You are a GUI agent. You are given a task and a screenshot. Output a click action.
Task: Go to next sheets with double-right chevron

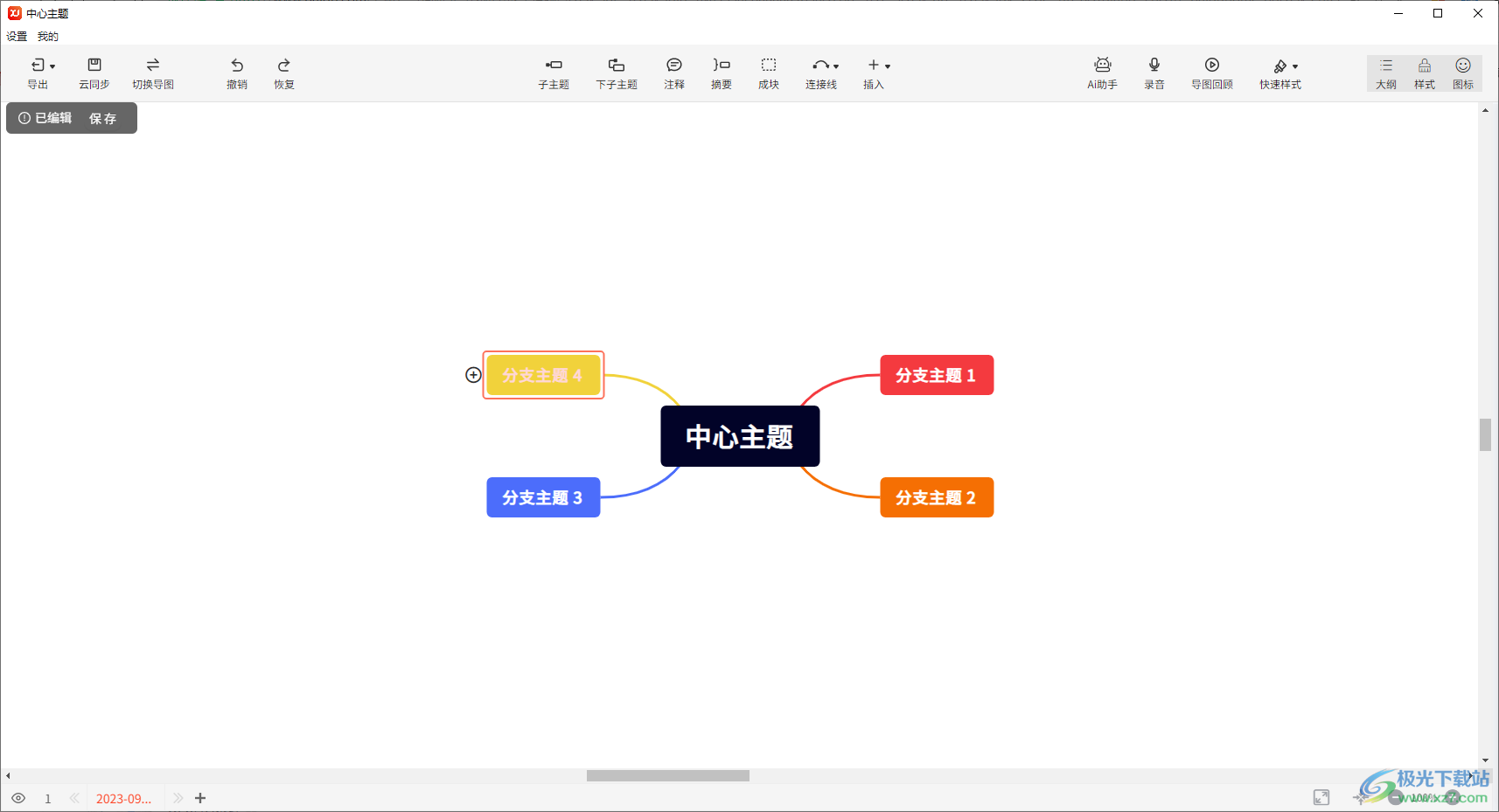coord(178,798)
